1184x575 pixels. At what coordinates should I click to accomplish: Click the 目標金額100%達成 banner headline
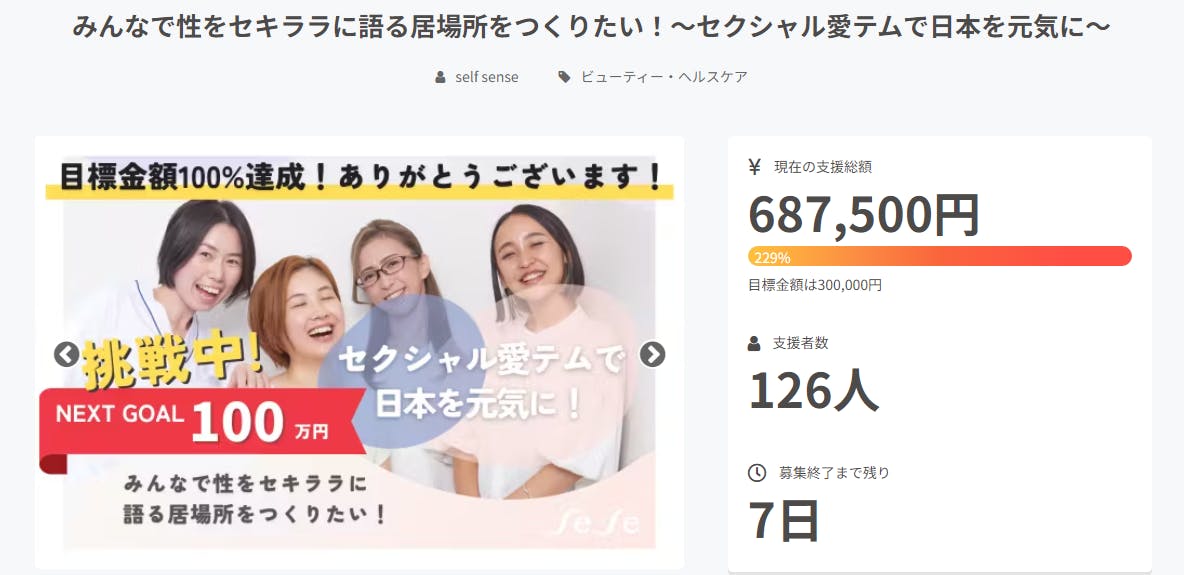coord(361,179)
